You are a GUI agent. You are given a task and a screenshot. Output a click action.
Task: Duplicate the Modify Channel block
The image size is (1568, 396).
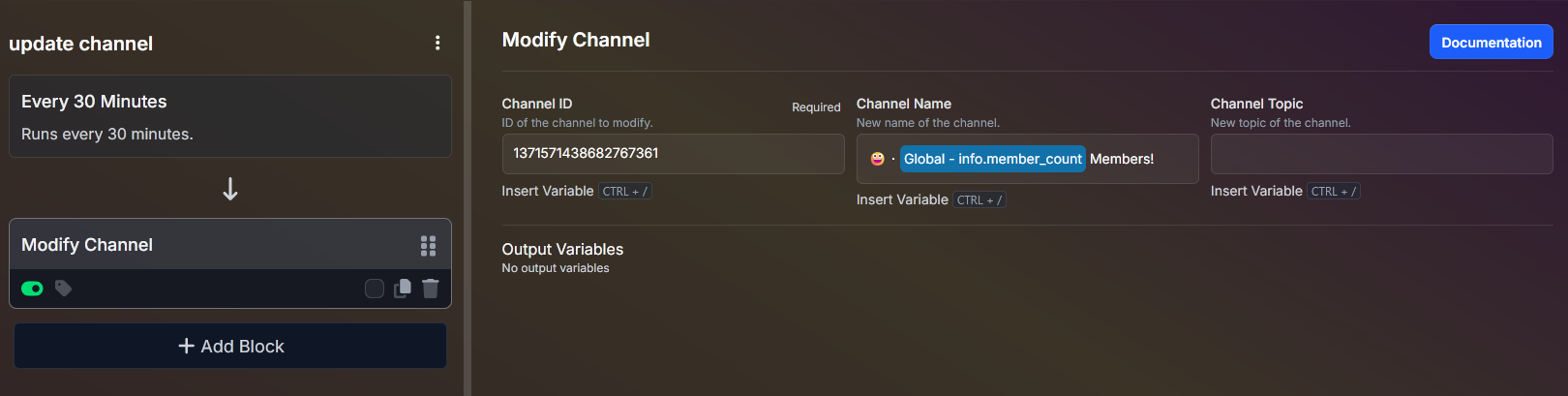tap(403, 288)
